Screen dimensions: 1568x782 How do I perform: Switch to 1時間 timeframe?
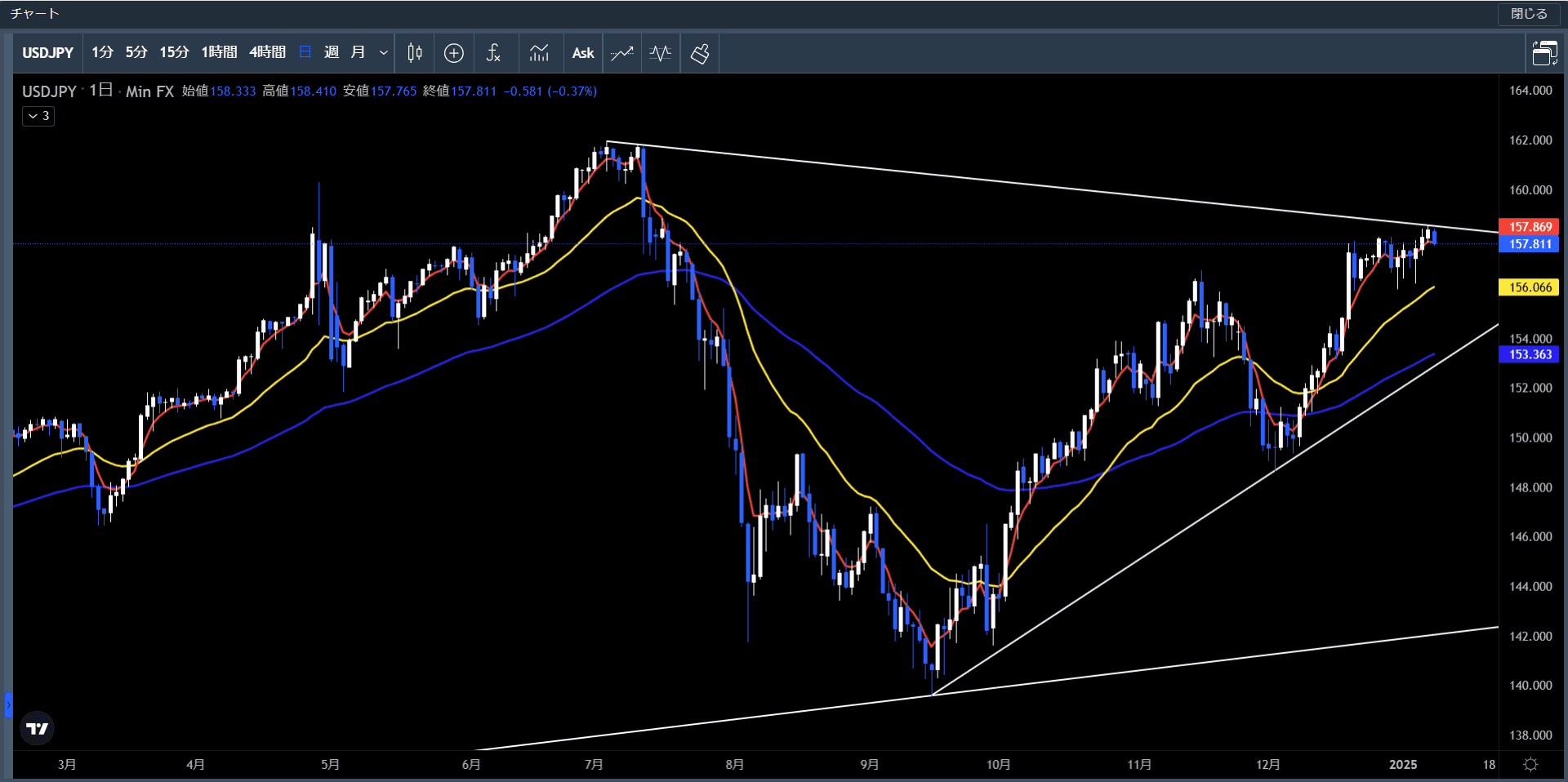(219, 52)
